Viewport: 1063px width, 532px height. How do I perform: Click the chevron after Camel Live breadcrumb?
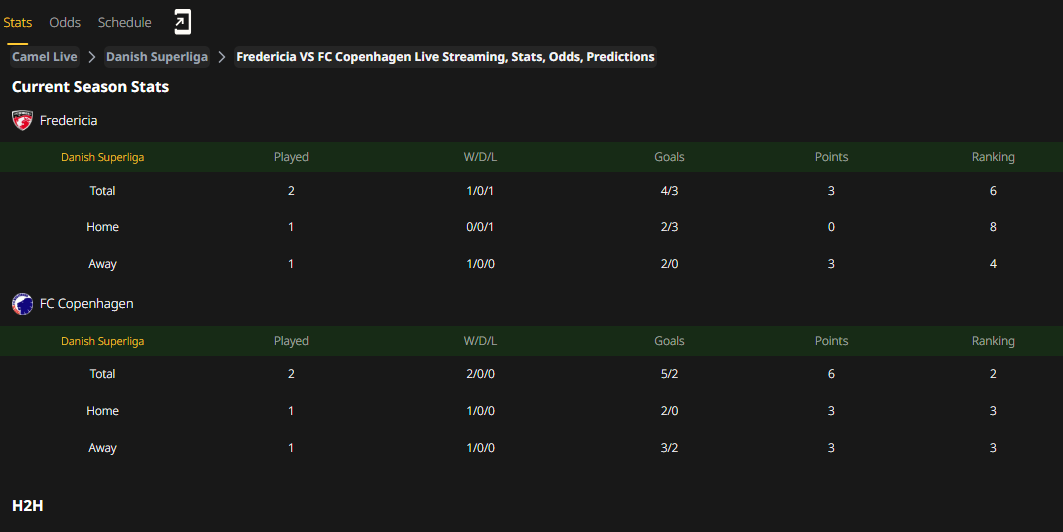(x=92, y=57)
